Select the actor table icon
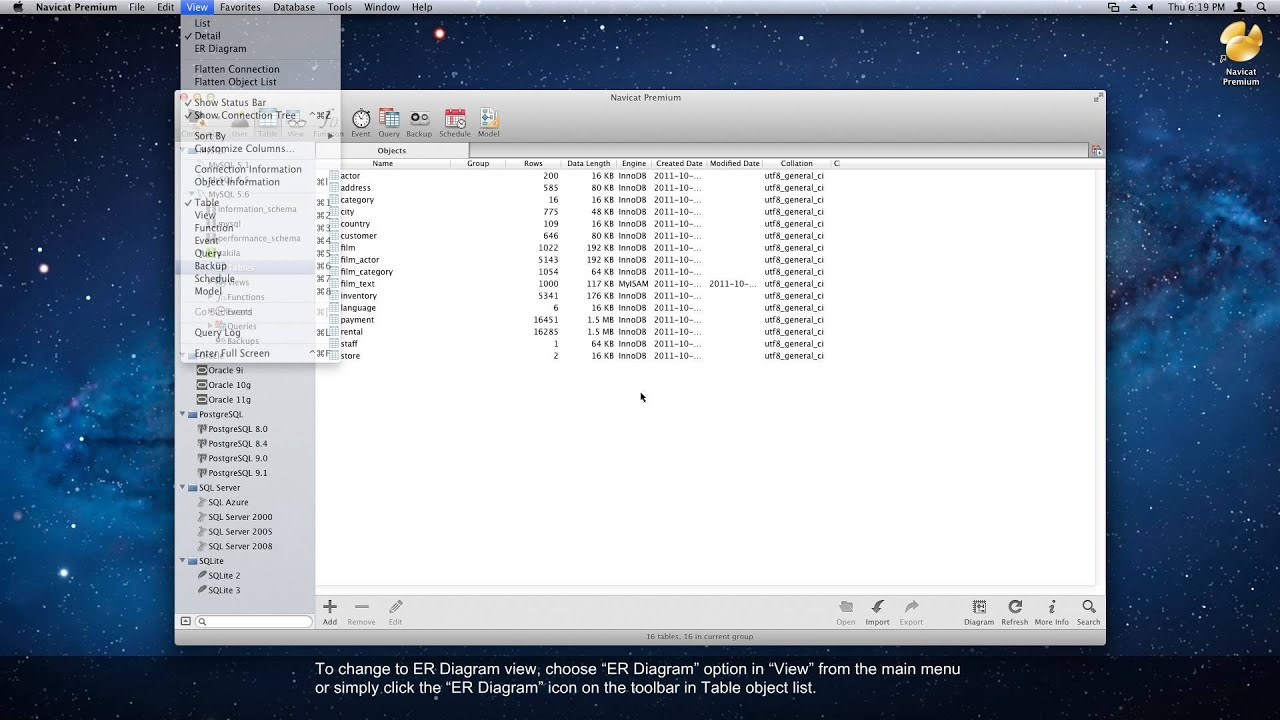This screenshot has height=720, width=1280. (x=334, y=176)
